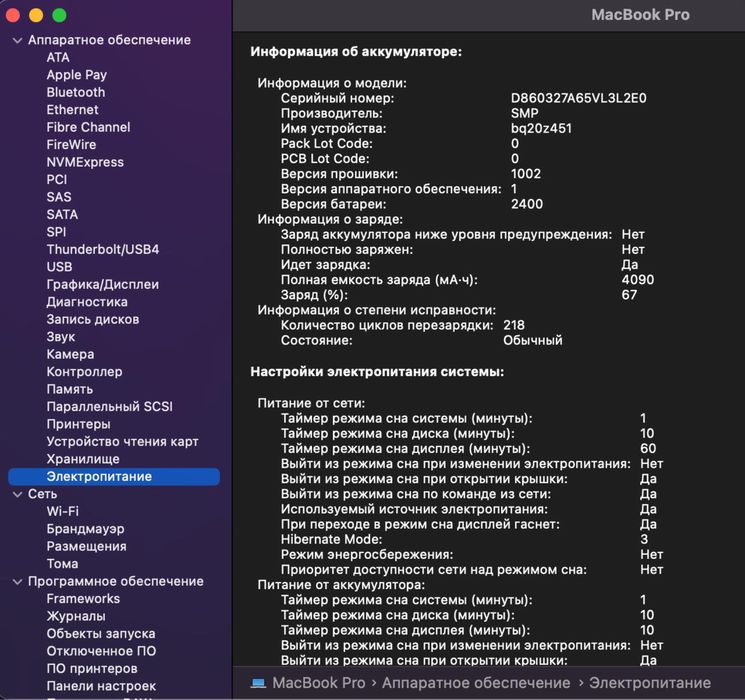Click MacBook Pro in the path bar

(319, 683)
